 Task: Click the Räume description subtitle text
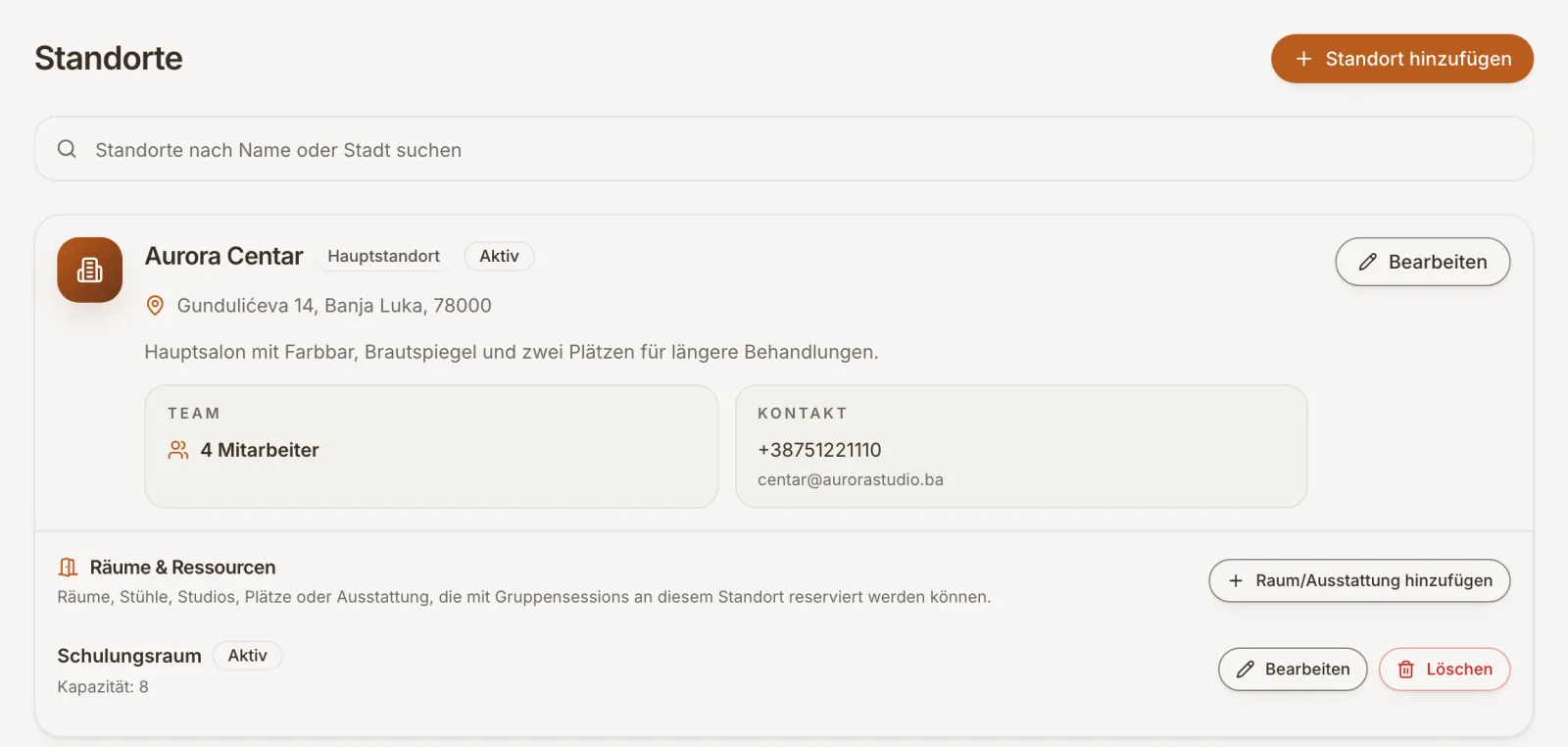(x=524, y=597)
